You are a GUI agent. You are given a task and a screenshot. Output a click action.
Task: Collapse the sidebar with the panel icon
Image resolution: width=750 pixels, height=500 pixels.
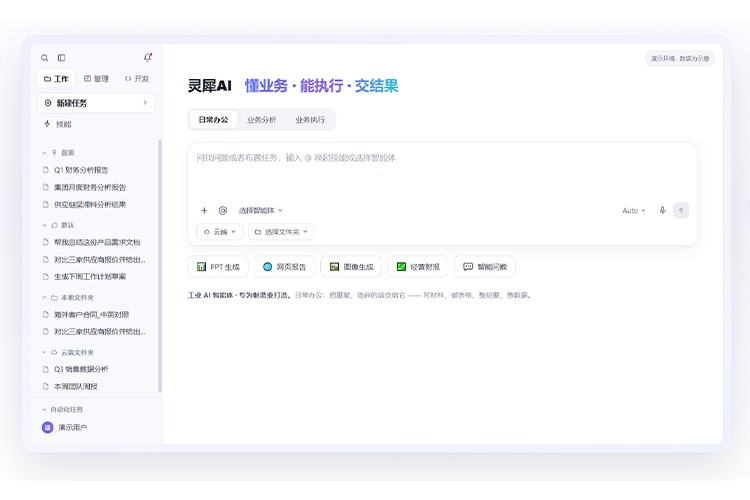[x=62, y=58]
